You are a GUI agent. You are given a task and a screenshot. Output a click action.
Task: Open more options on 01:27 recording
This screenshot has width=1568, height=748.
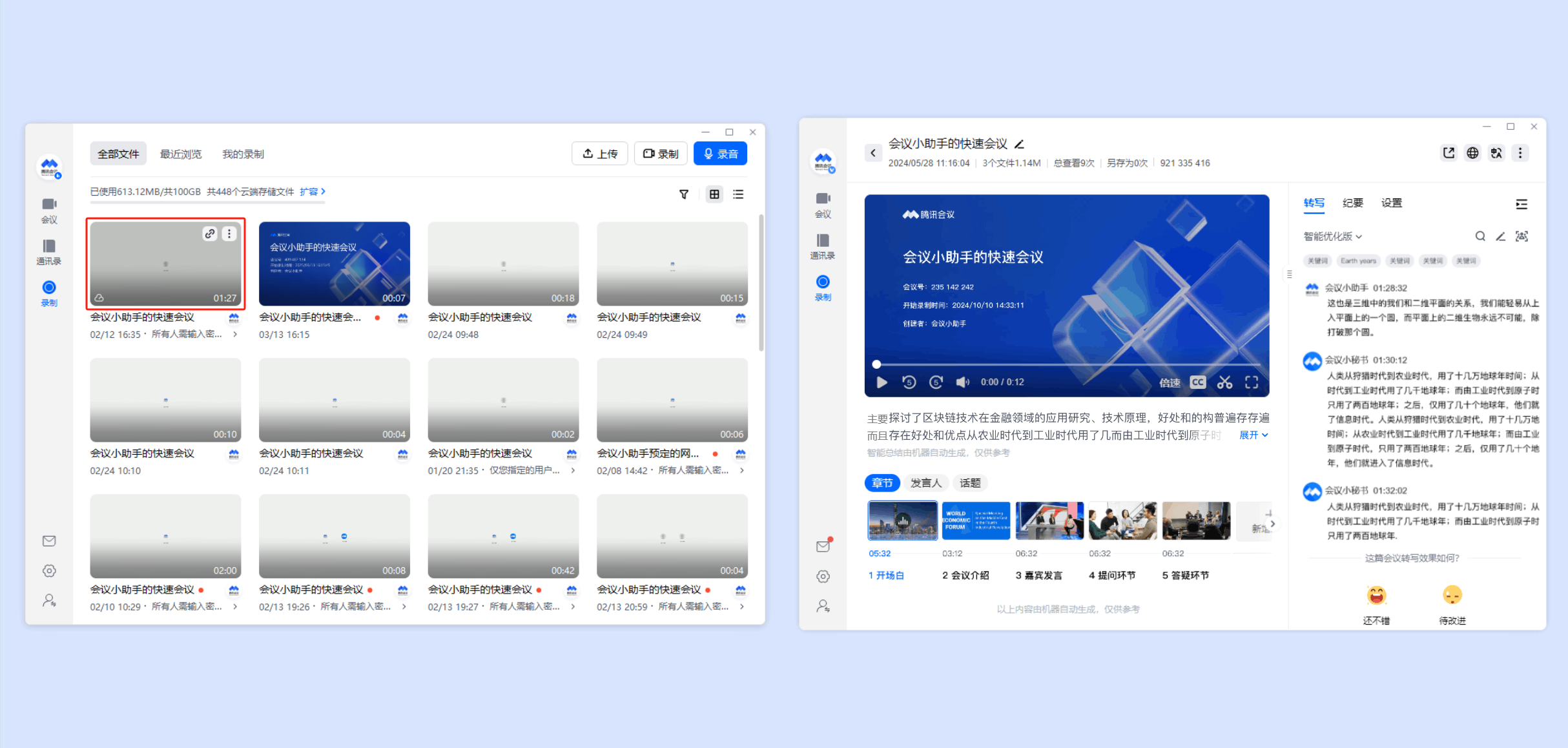click(229, 234)
